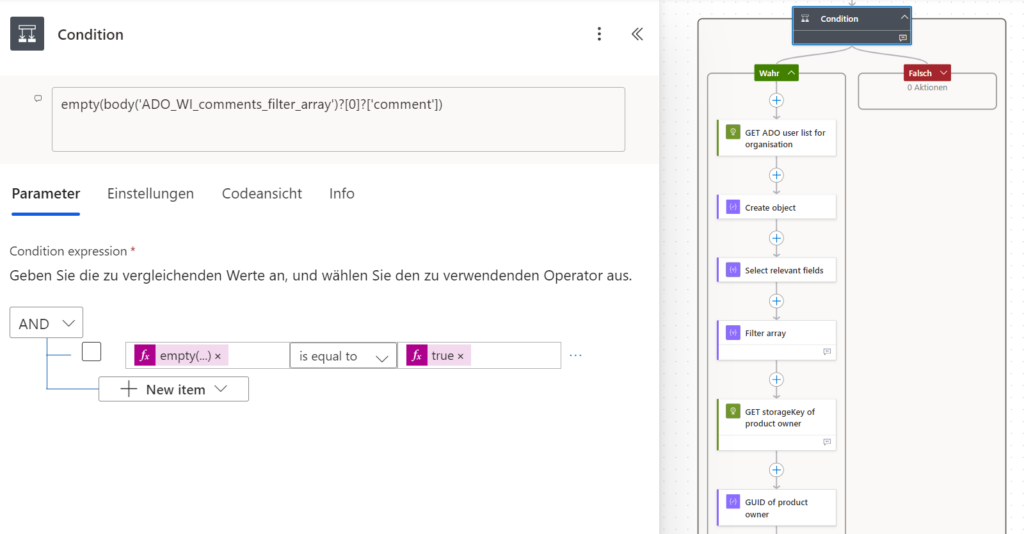1024x534 pixels.
Task: Collapse the Wahr branch
Action: point(791,72)
